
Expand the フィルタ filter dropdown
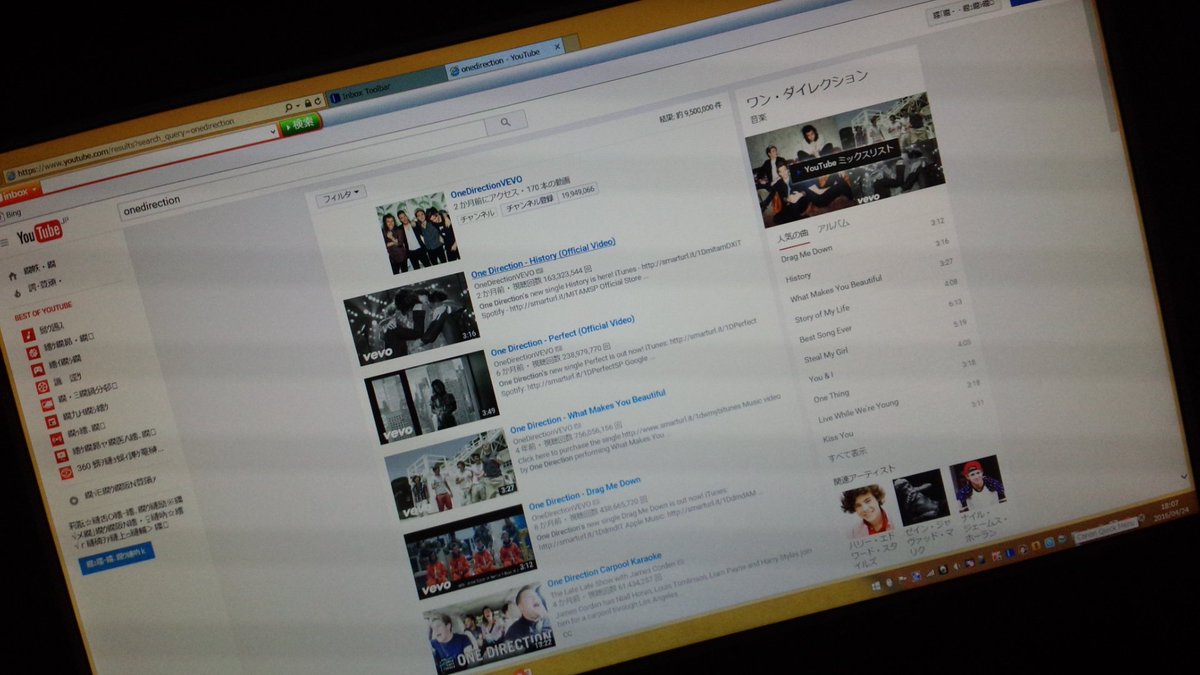pyautogui.click(x=341, y=197)
